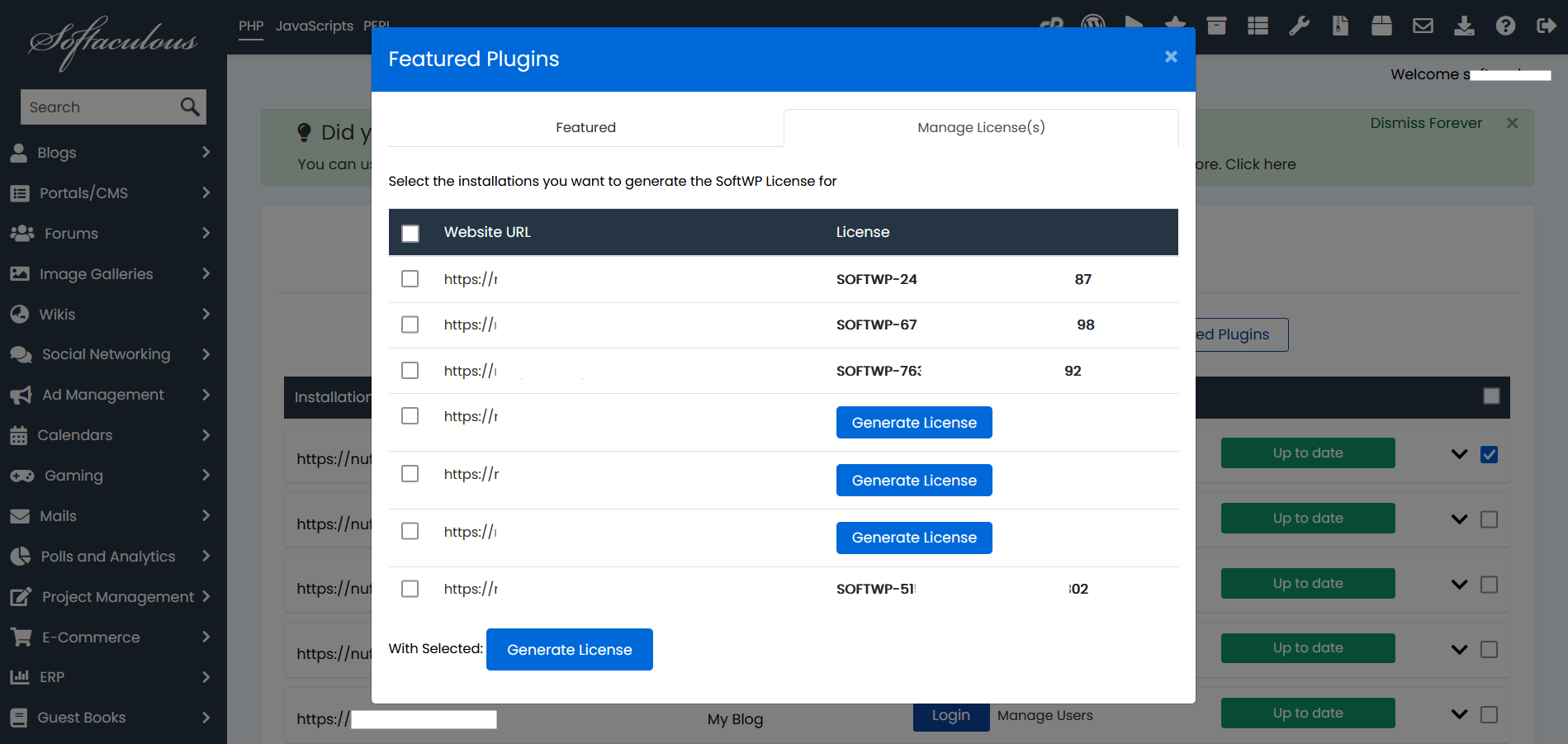Check the box in third Generate License row
Image resolution: width=1568 pixels, height=744 pixels.
pos(410,531)
